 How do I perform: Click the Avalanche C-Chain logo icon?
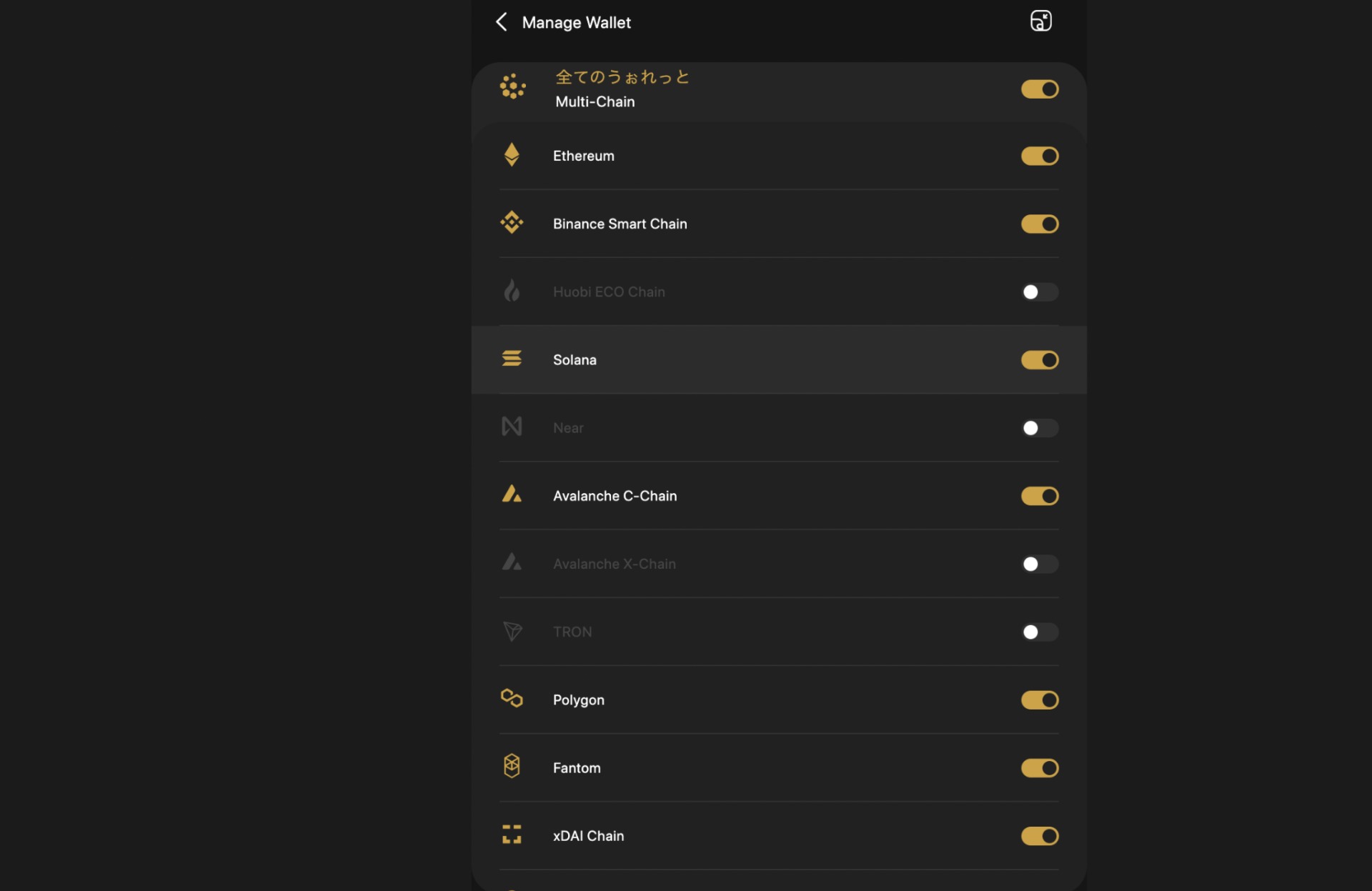click(x=512, y=494)
